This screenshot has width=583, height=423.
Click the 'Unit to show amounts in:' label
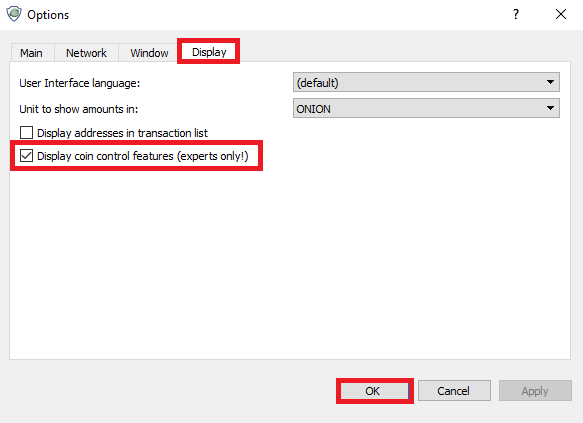[78, 109]
